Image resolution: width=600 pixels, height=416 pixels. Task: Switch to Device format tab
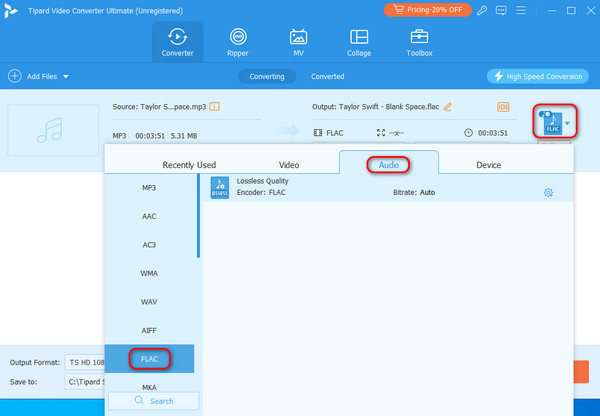pos(489,165)
